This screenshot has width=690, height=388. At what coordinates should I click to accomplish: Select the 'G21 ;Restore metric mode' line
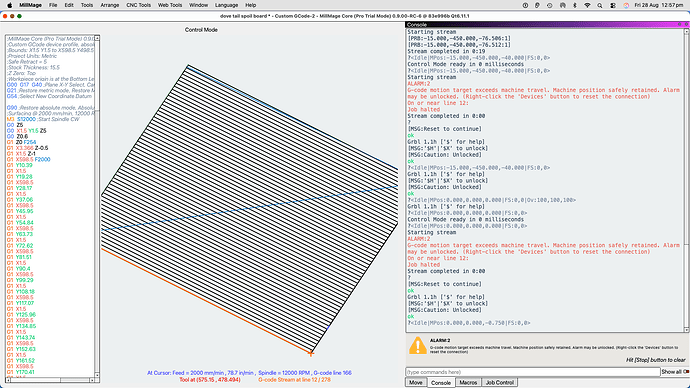pos(50,91)
